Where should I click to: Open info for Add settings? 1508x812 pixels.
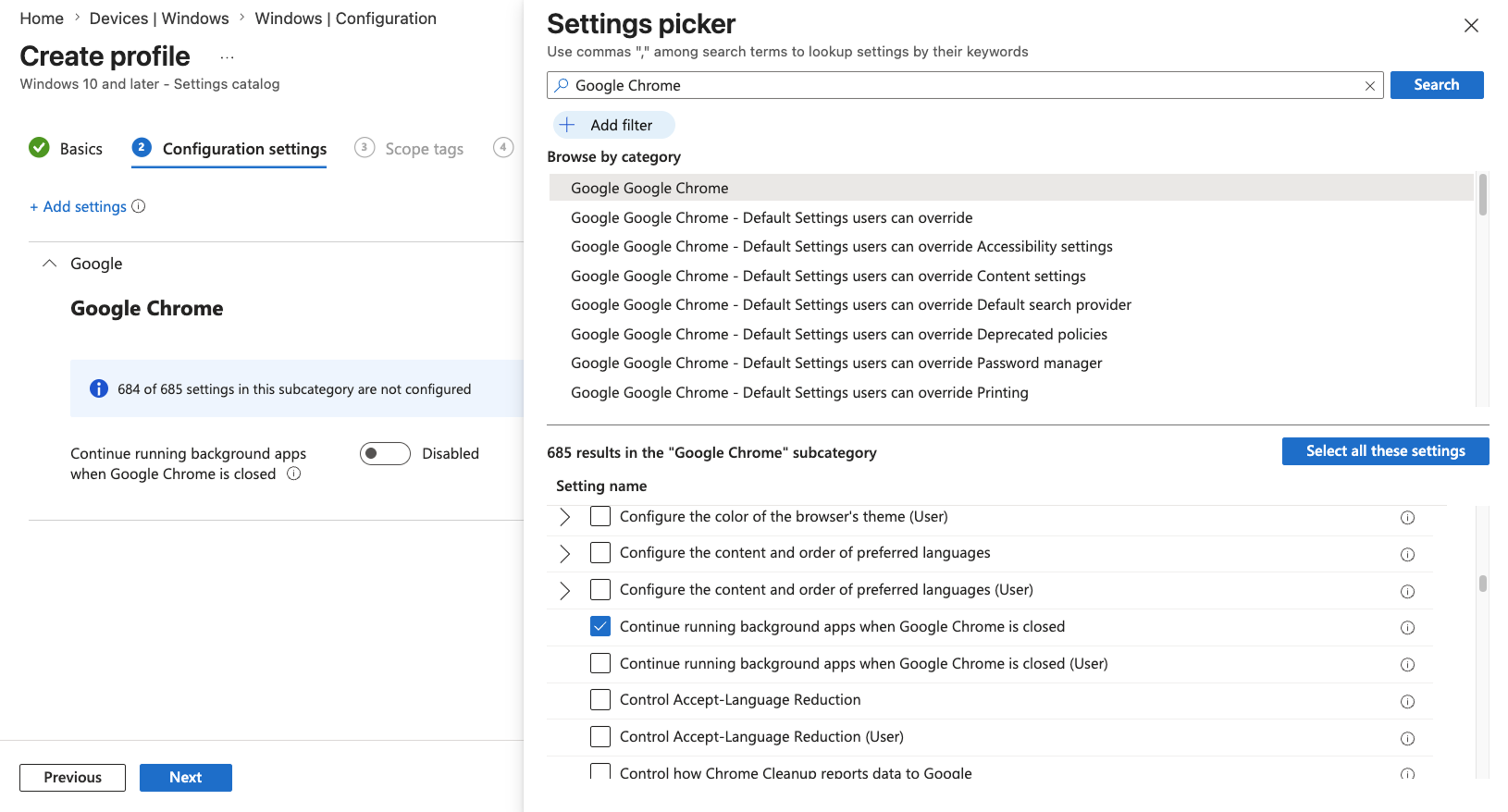(x=139, y=206)
